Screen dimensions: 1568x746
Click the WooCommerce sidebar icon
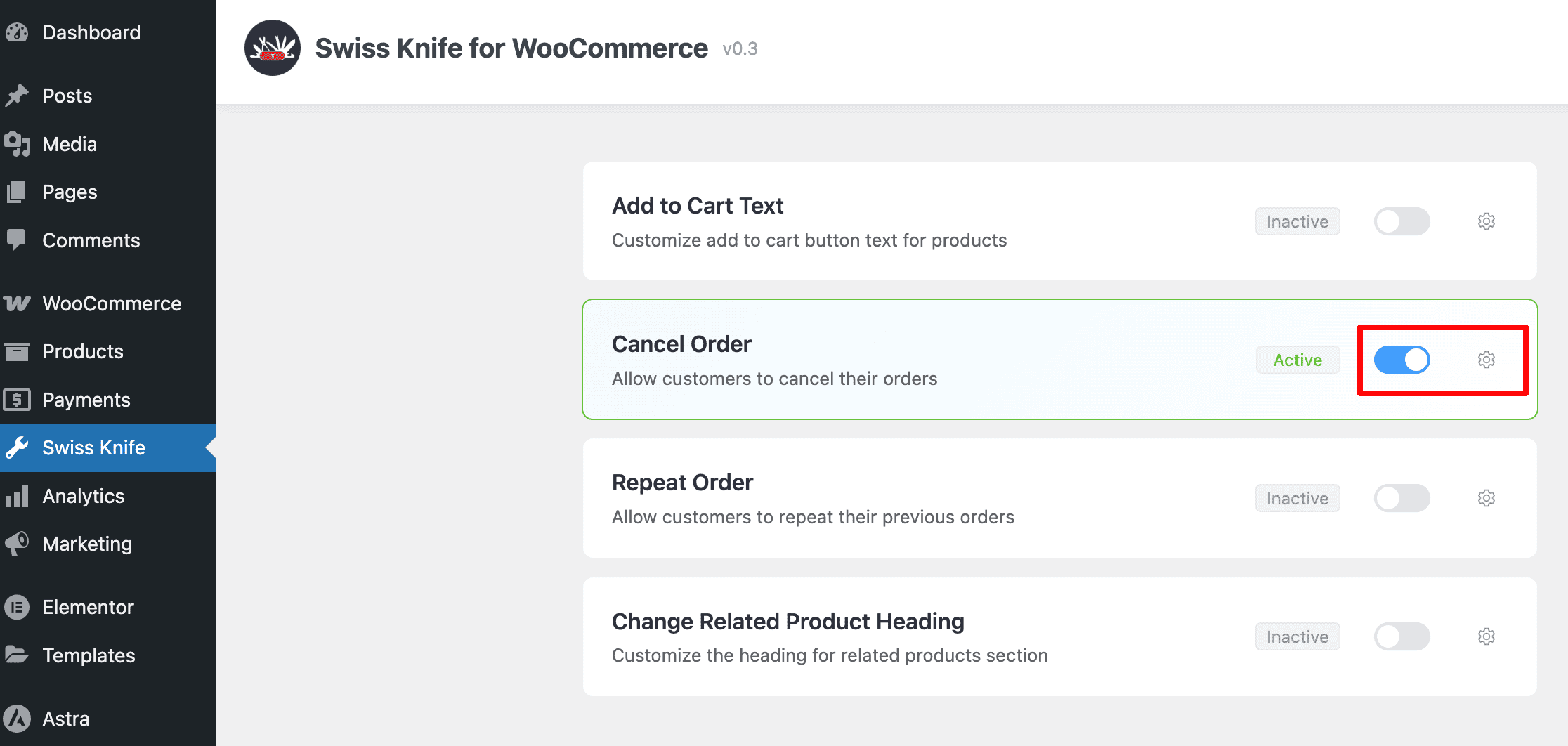(x=17, y=303)
